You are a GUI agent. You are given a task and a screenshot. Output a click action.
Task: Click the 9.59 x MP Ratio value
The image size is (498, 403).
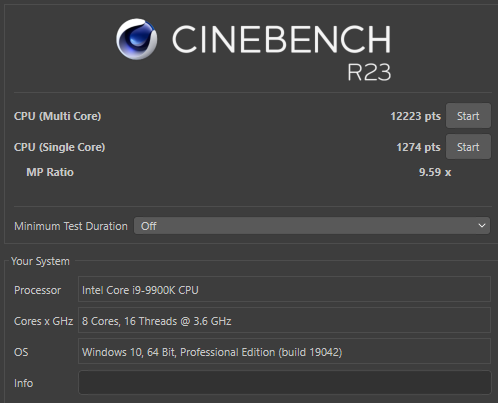435,172
